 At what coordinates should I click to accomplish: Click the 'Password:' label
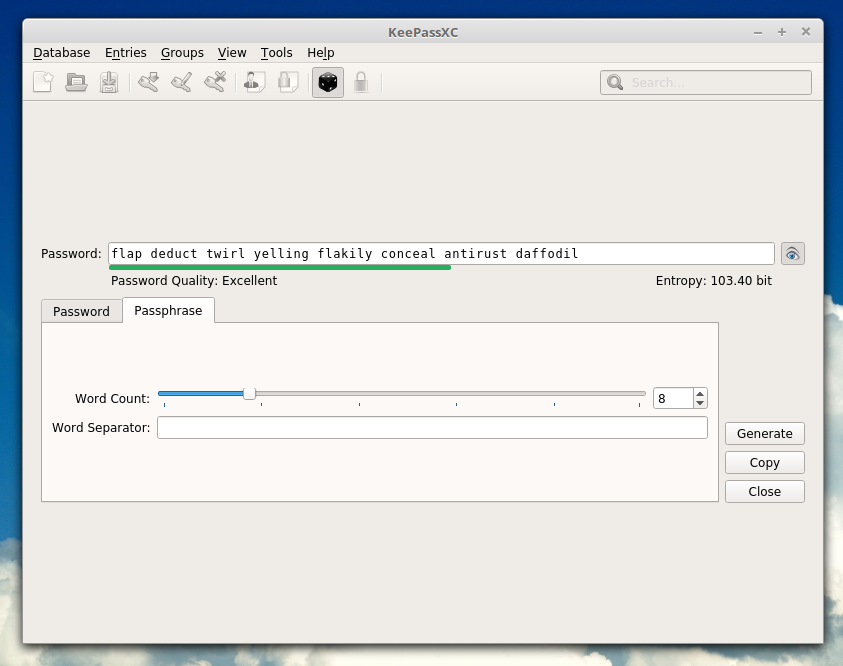tap(71, 254)
